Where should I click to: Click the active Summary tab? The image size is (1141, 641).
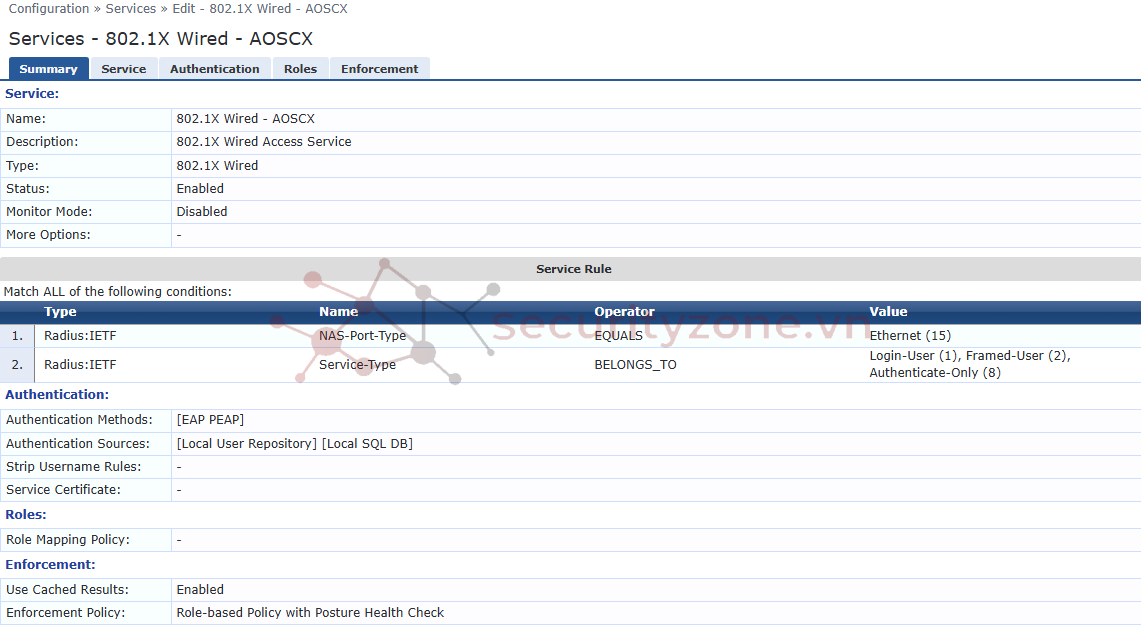click(48, 68)
